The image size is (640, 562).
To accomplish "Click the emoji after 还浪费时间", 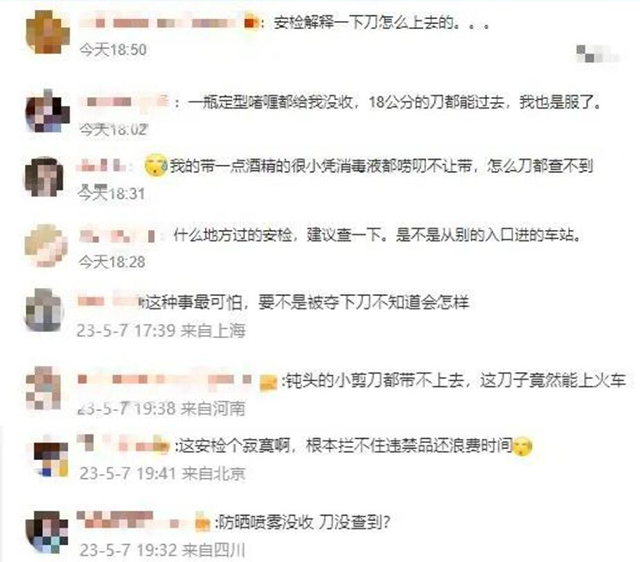I will pyautogui.click(x=523, y=446).
